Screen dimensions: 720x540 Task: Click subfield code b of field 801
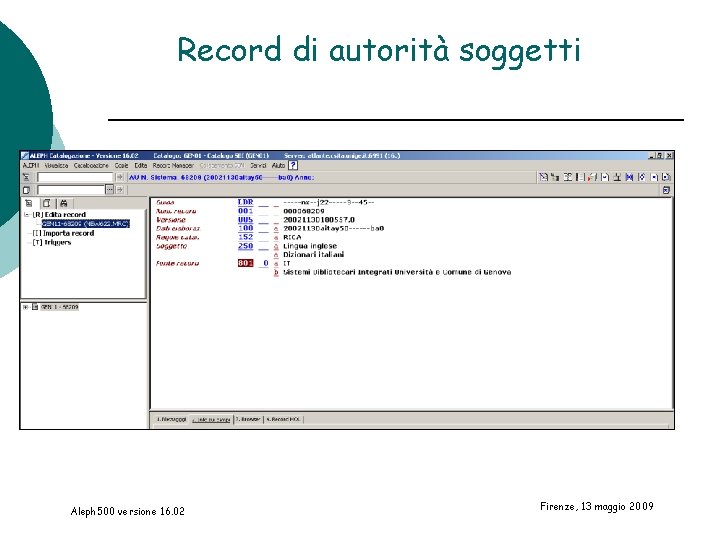(x=276, y=272)
